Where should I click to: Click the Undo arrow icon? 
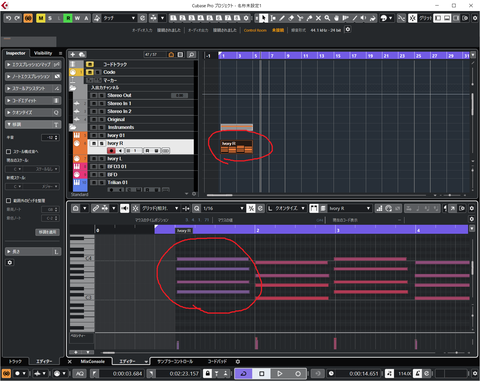coord(9,18)
